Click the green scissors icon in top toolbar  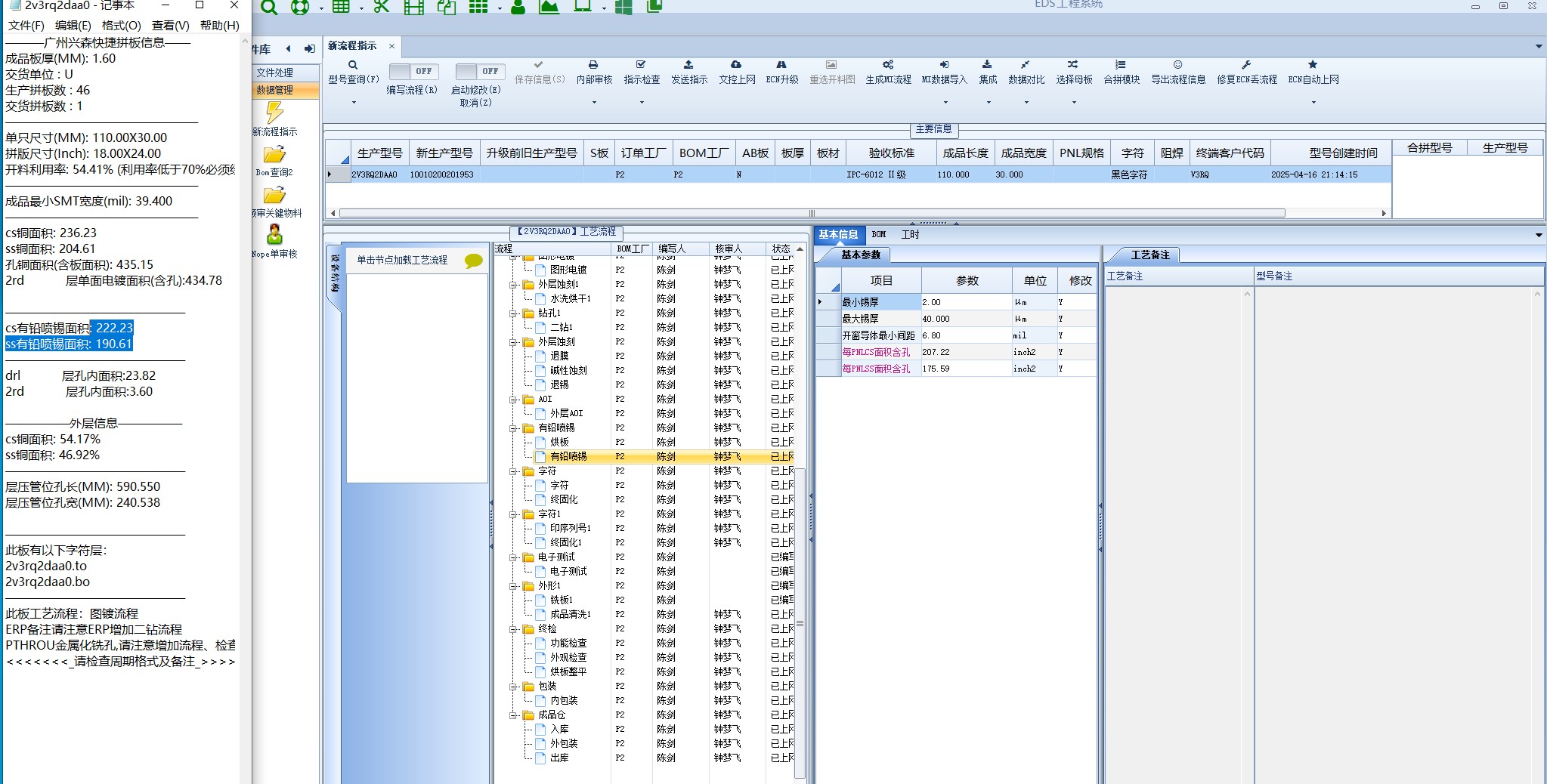381,7
